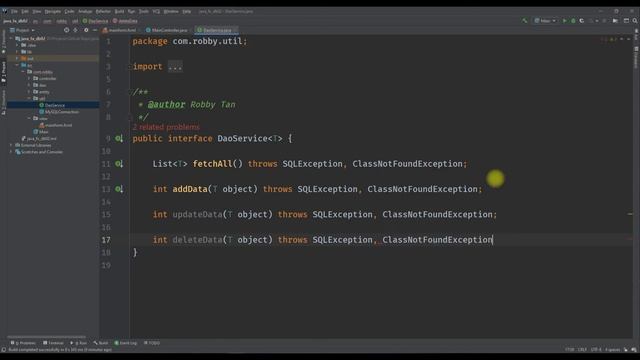The width and height of the screenshot is (640, 360).
Task: Expand the lib folder in project tree
Action: (18, 52)
